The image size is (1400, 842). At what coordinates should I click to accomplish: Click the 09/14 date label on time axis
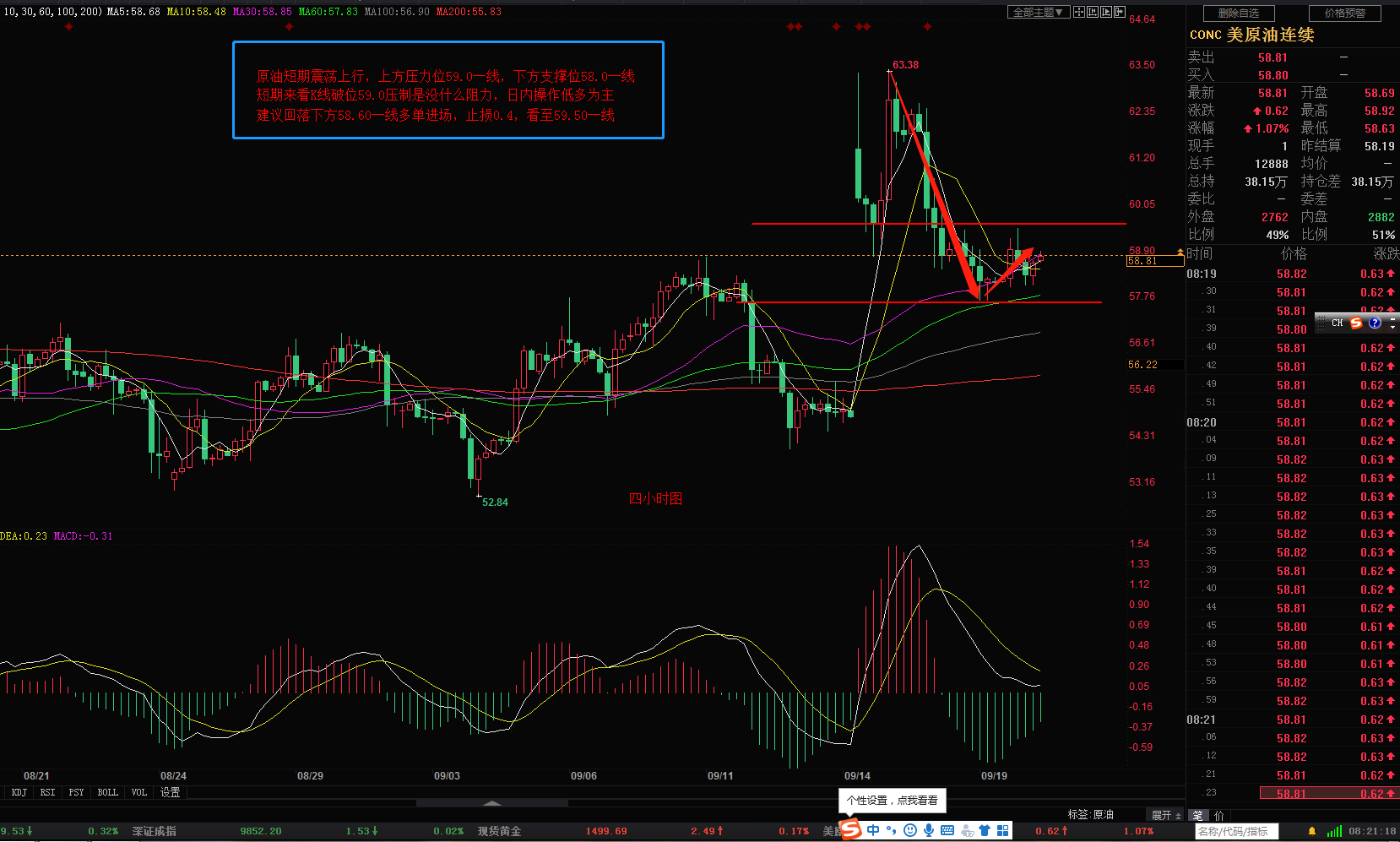point(857,776)
